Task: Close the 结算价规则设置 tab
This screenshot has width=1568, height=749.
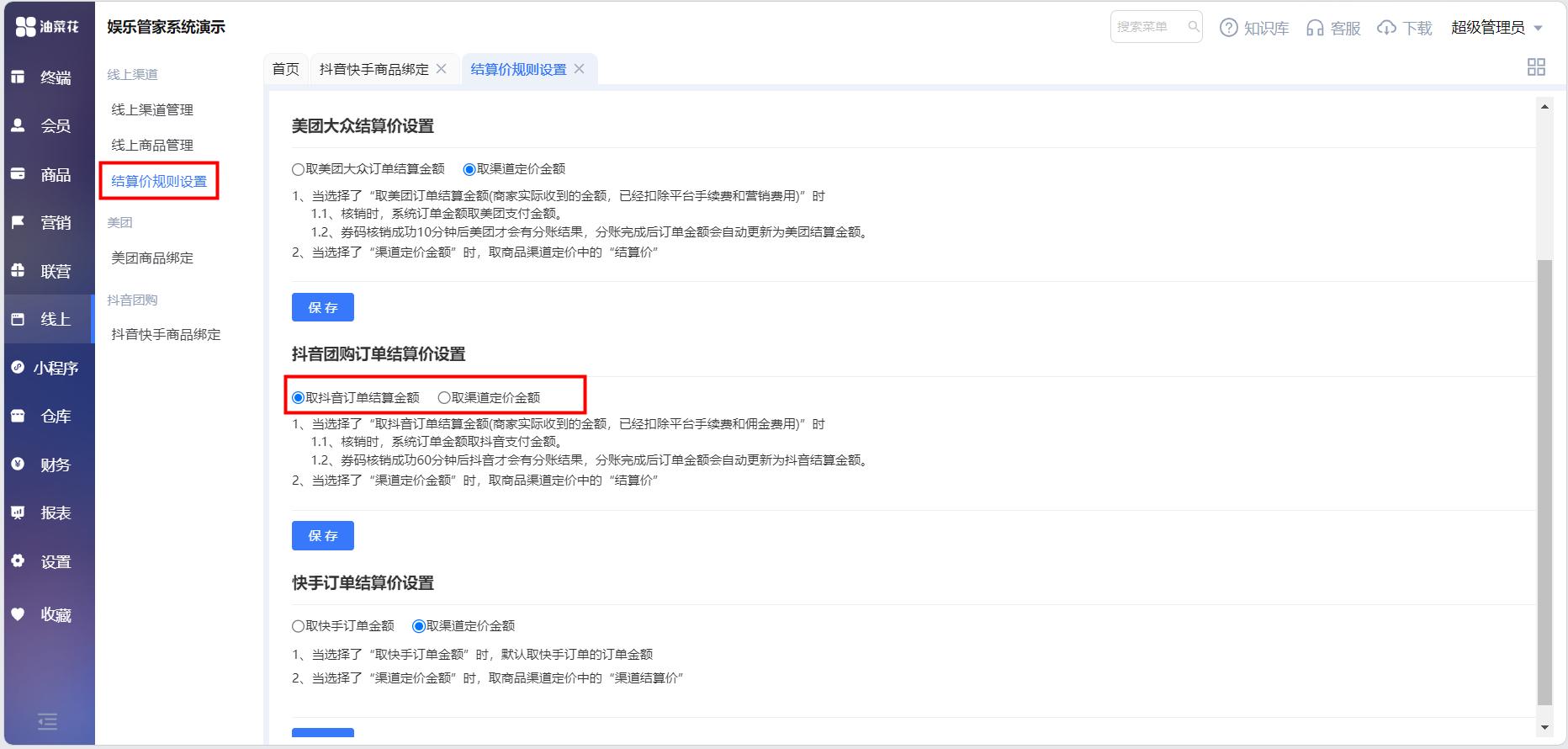Action: pos(579,69)
